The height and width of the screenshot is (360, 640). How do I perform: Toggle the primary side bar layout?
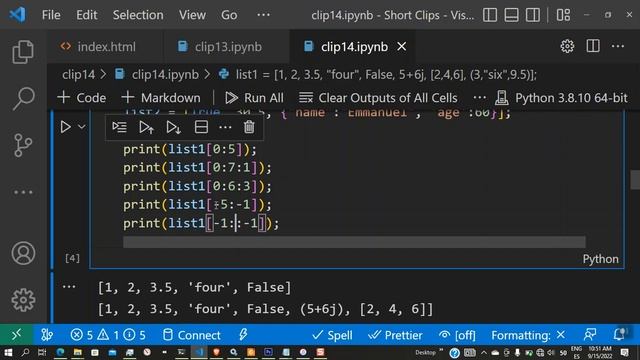(x=490, y=15)
